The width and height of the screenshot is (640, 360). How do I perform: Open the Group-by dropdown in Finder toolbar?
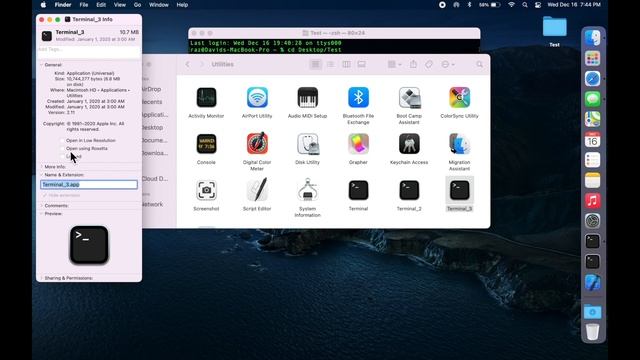pos(394,64)
